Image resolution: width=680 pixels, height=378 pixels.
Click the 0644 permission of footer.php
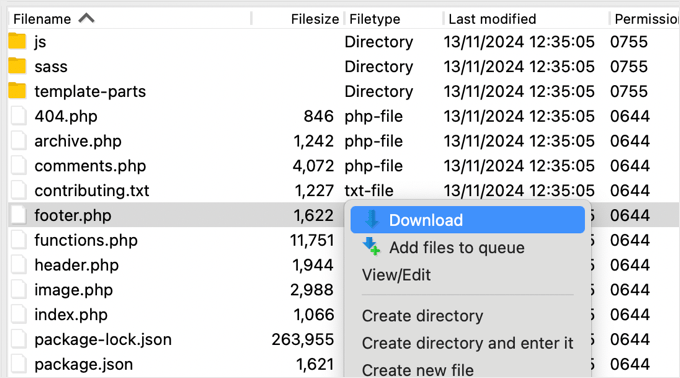[x=630, y=215]
